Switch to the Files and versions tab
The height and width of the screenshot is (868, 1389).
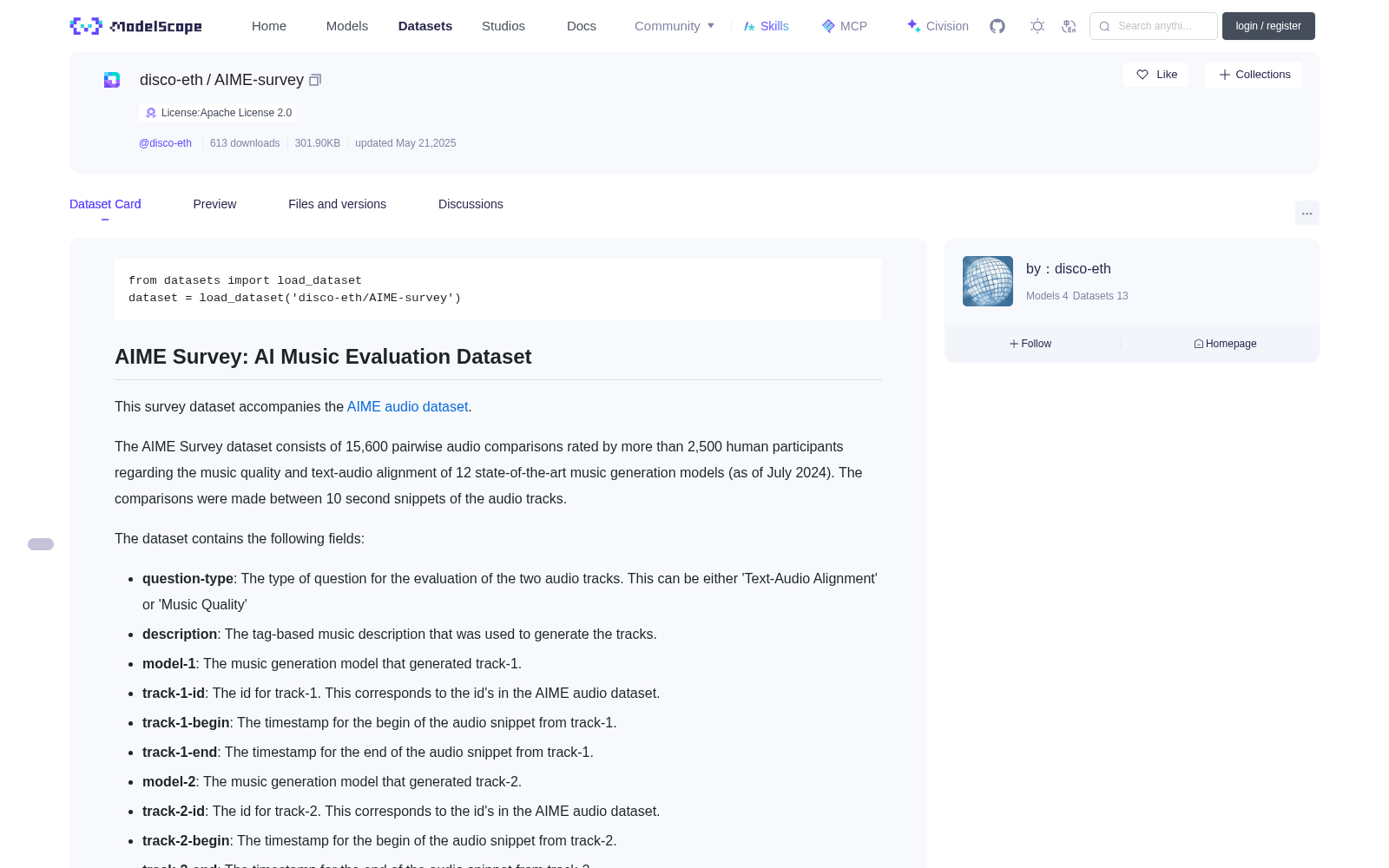coord(337,204)
